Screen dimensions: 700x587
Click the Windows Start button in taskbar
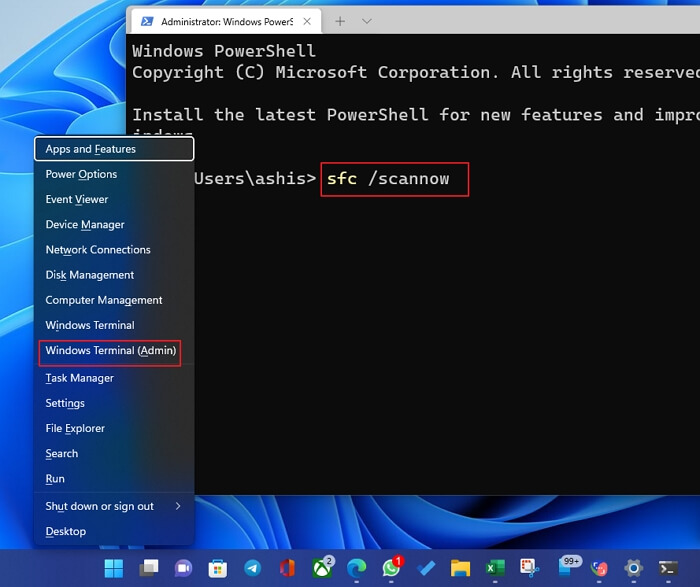pyautogui.click(x=114, y=568)
